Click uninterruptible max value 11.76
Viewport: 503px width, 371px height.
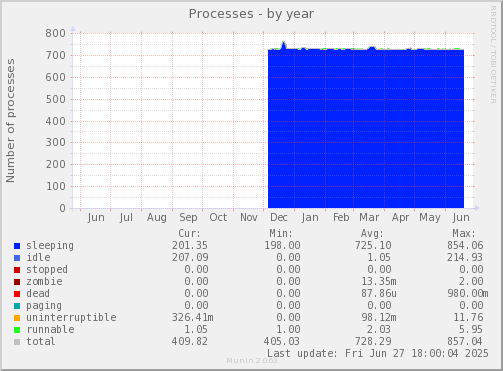tap(468, 317)
